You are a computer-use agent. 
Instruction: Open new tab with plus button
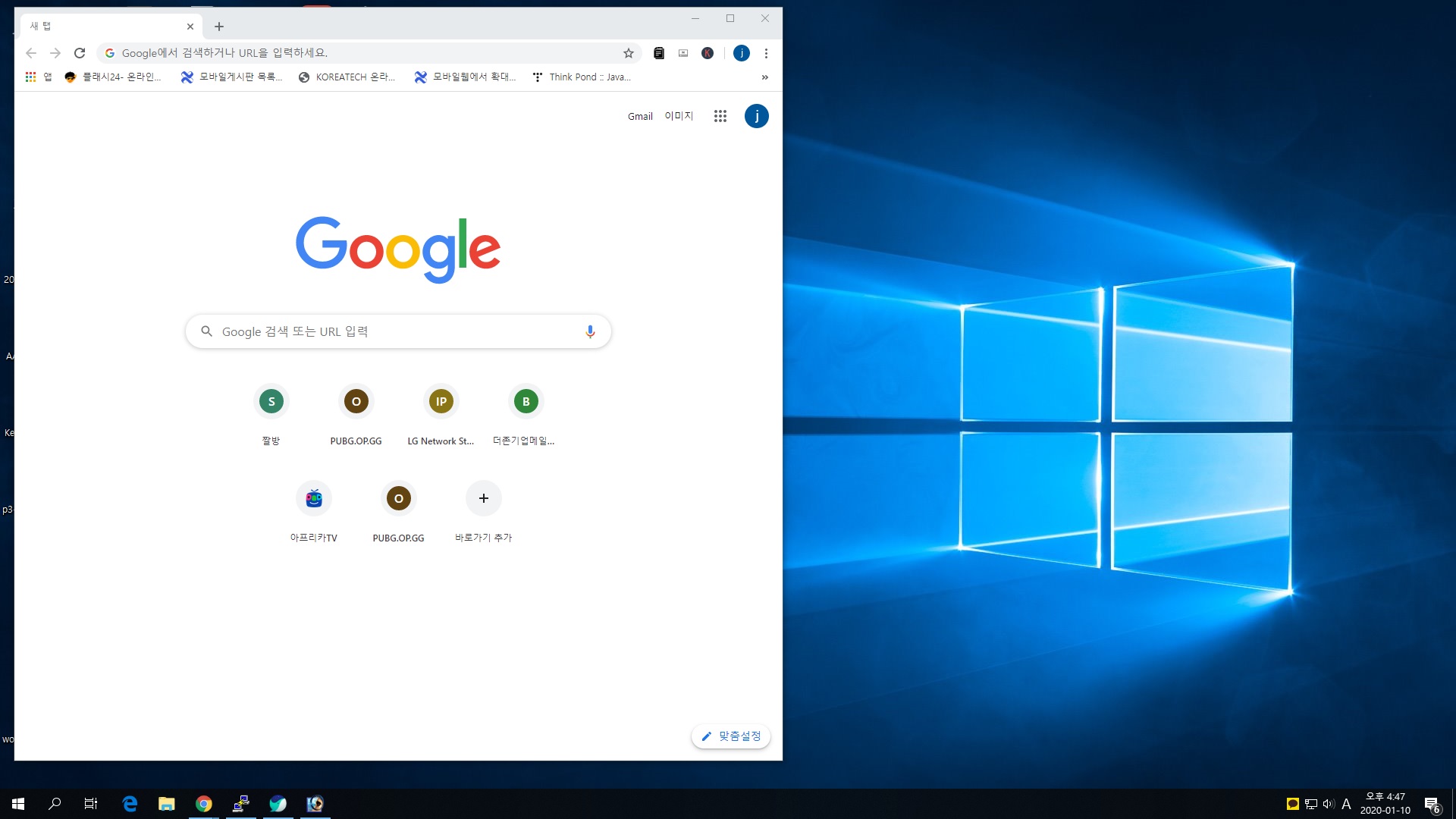pyautogui.click(x=219, y=27)
